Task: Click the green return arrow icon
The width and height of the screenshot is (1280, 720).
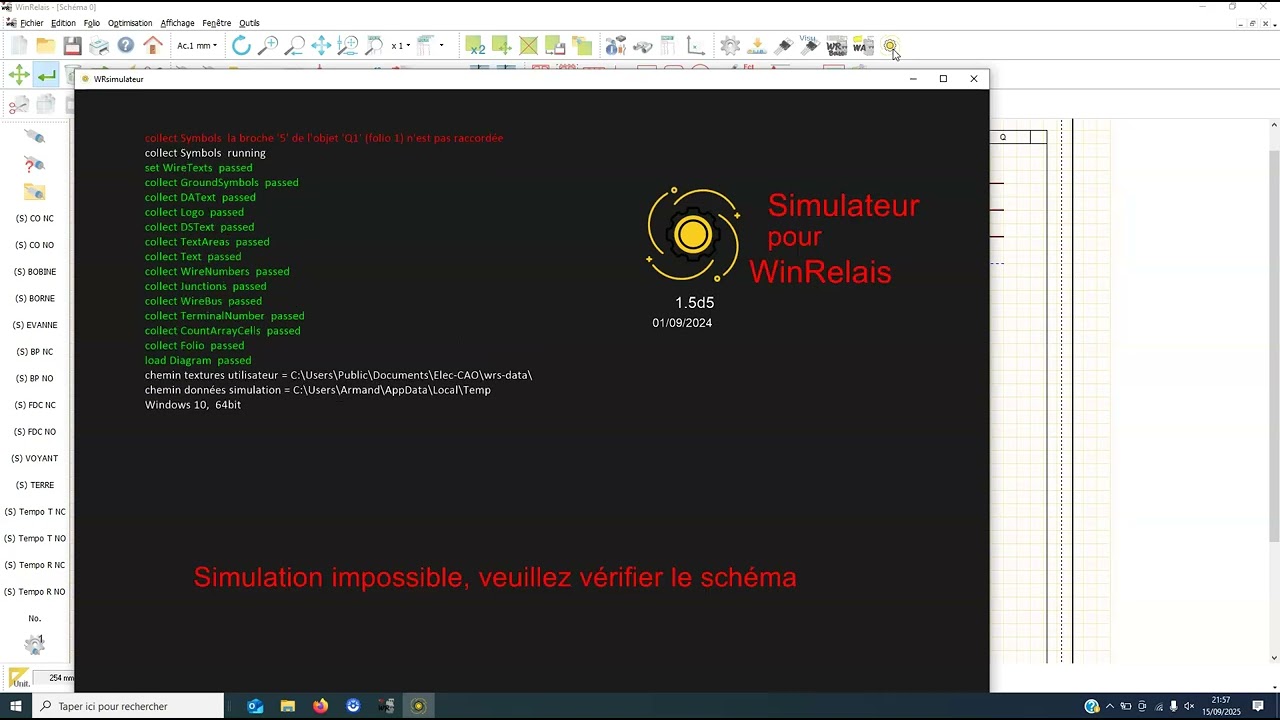Action: click(x=46, y=75)
